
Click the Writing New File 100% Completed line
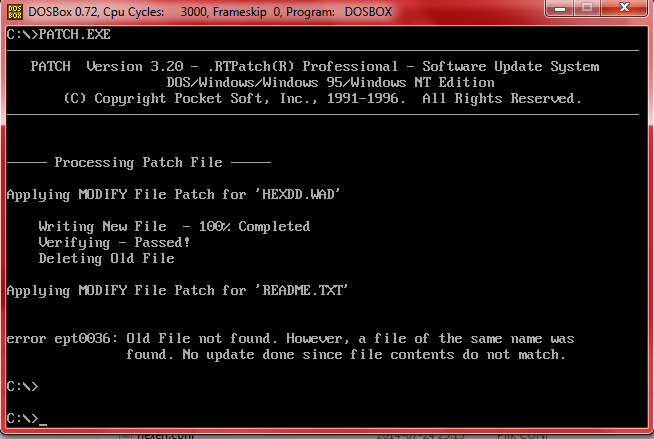point(174,227)
